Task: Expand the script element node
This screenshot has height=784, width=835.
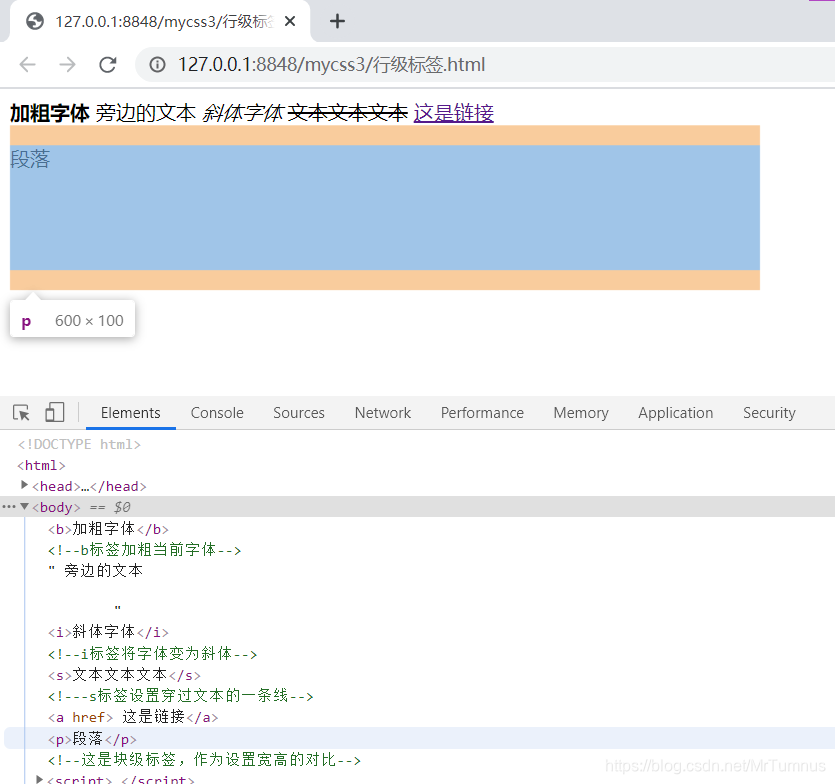Action: (39, 779)
